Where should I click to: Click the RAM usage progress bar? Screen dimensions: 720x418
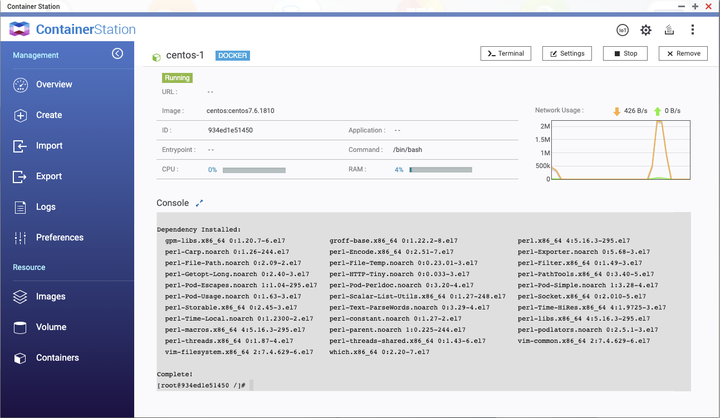(441, 170)
